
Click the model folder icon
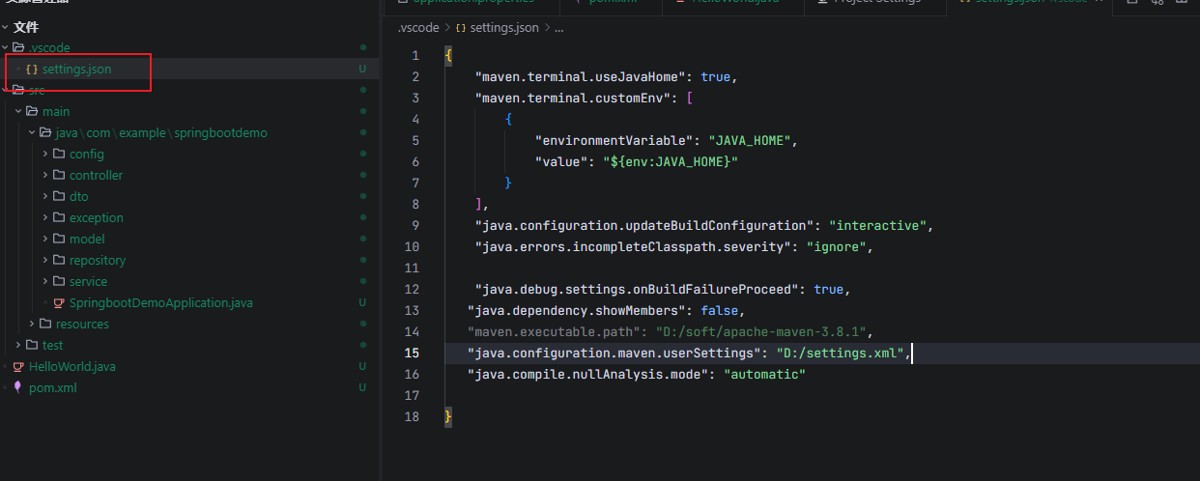pos(59,239)
